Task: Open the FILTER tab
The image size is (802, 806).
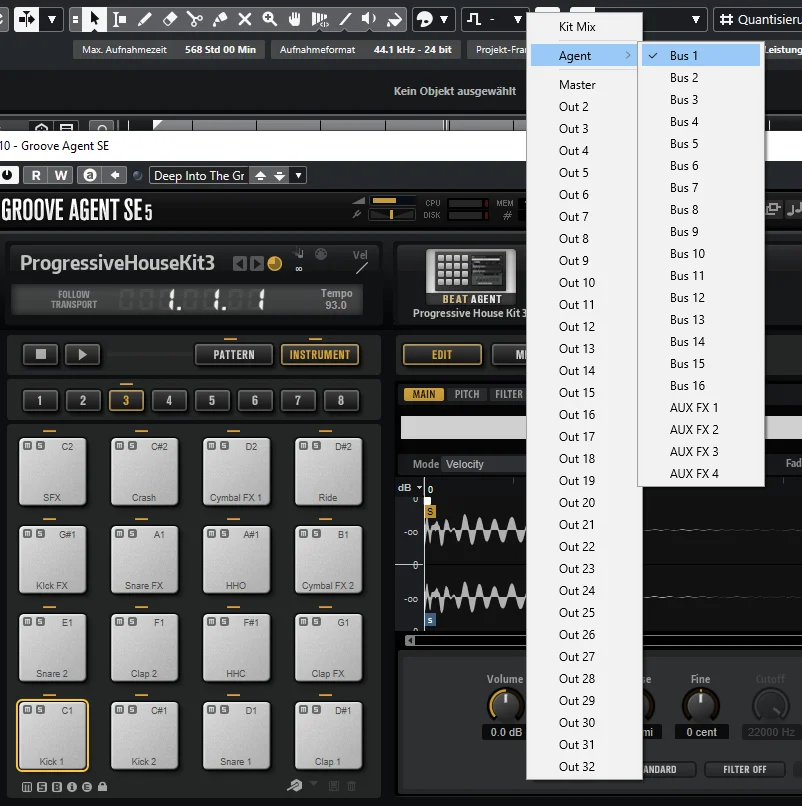Action: [x=509, y=394]
